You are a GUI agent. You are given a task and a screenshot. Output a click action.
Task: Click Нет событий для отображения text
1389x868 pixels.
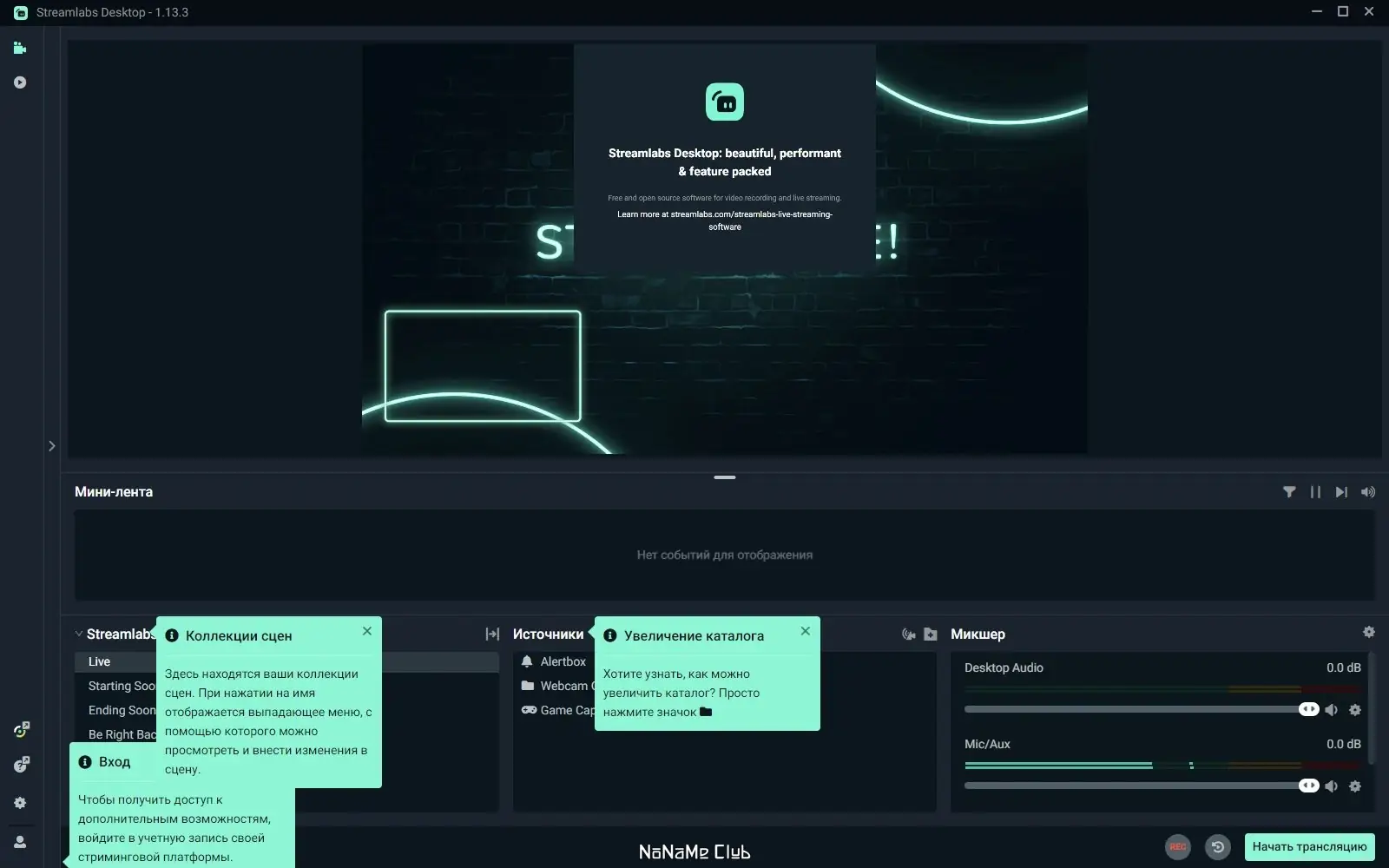(725, 555)
